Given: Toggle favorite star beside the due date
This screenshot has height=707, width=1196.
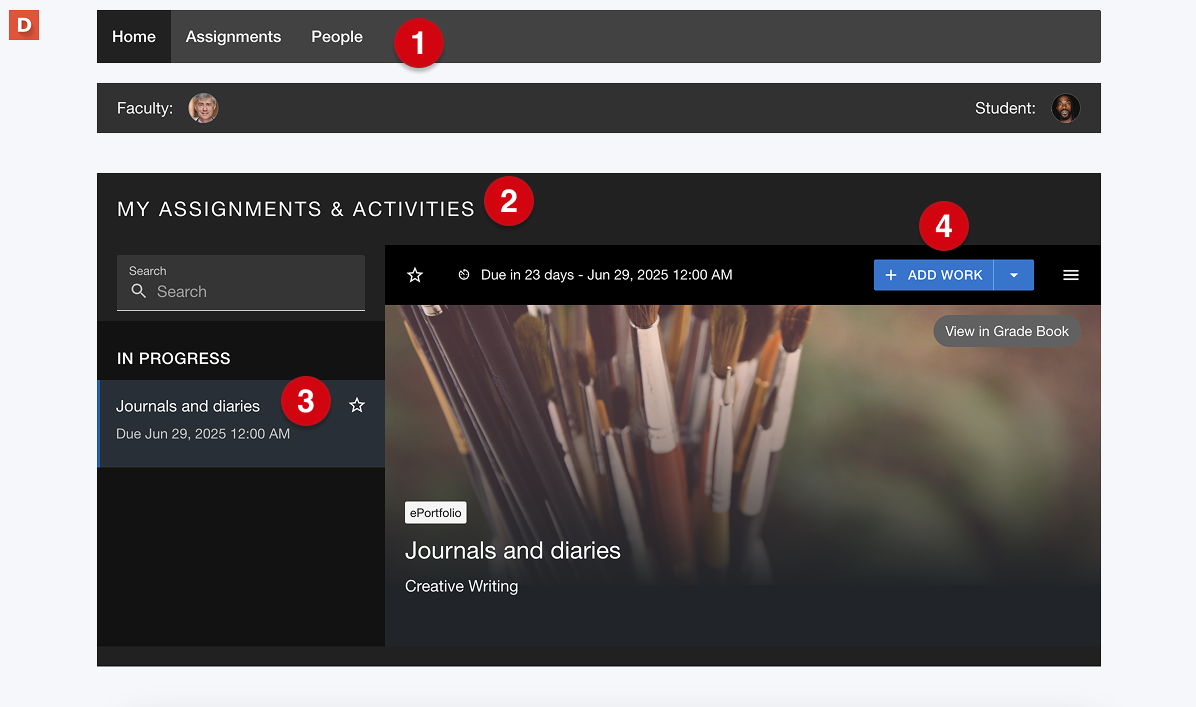Looking at the screenshot, I should click(414, 275).
